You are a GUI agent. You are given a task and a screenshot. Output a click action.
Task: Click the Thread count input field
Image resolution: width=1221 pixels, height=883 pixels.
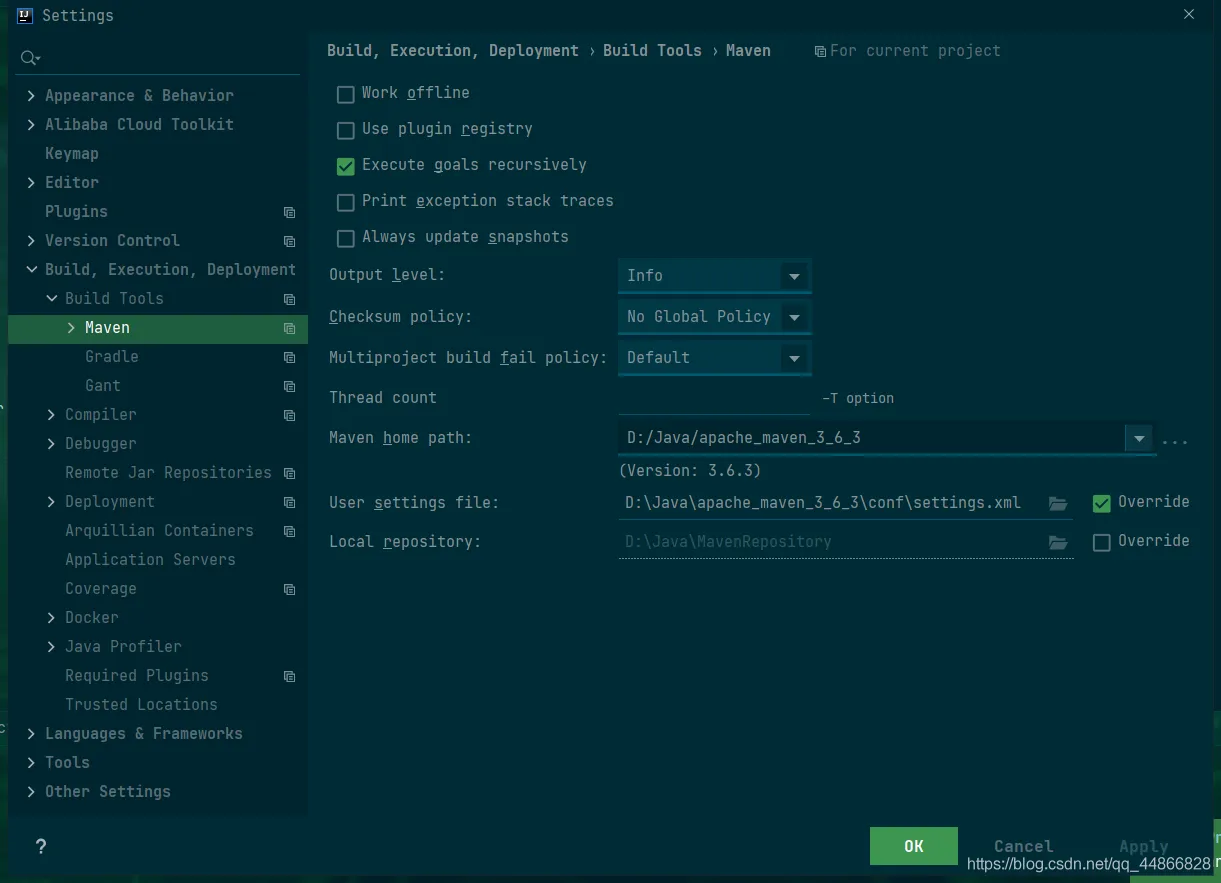tap(714, 398)
